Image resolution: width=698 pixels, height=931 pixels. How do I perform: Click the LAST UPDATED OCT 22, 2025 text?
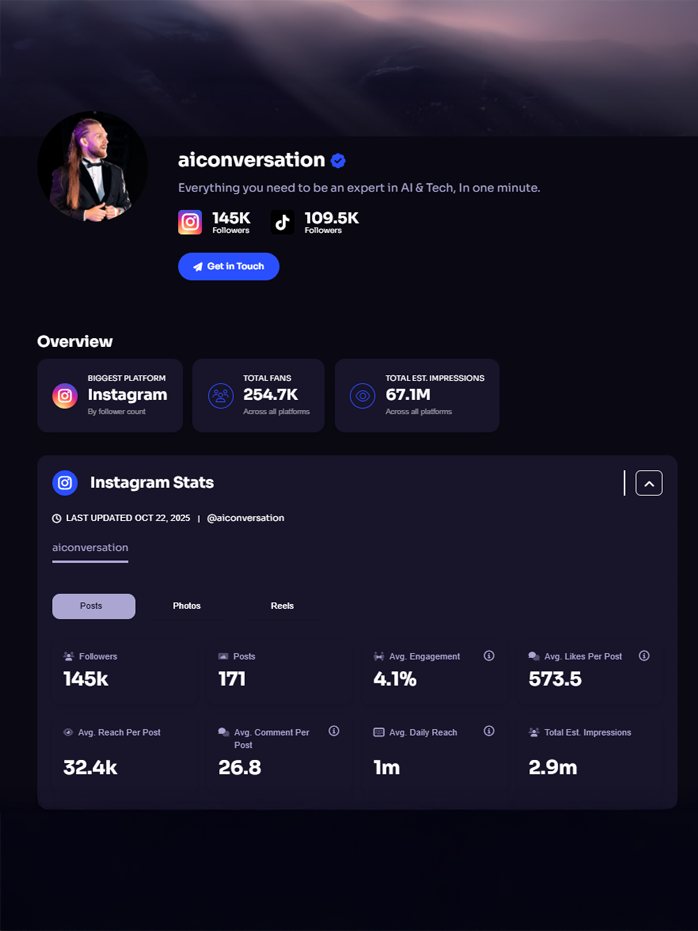pyautogui.click(x=128, y=518)
